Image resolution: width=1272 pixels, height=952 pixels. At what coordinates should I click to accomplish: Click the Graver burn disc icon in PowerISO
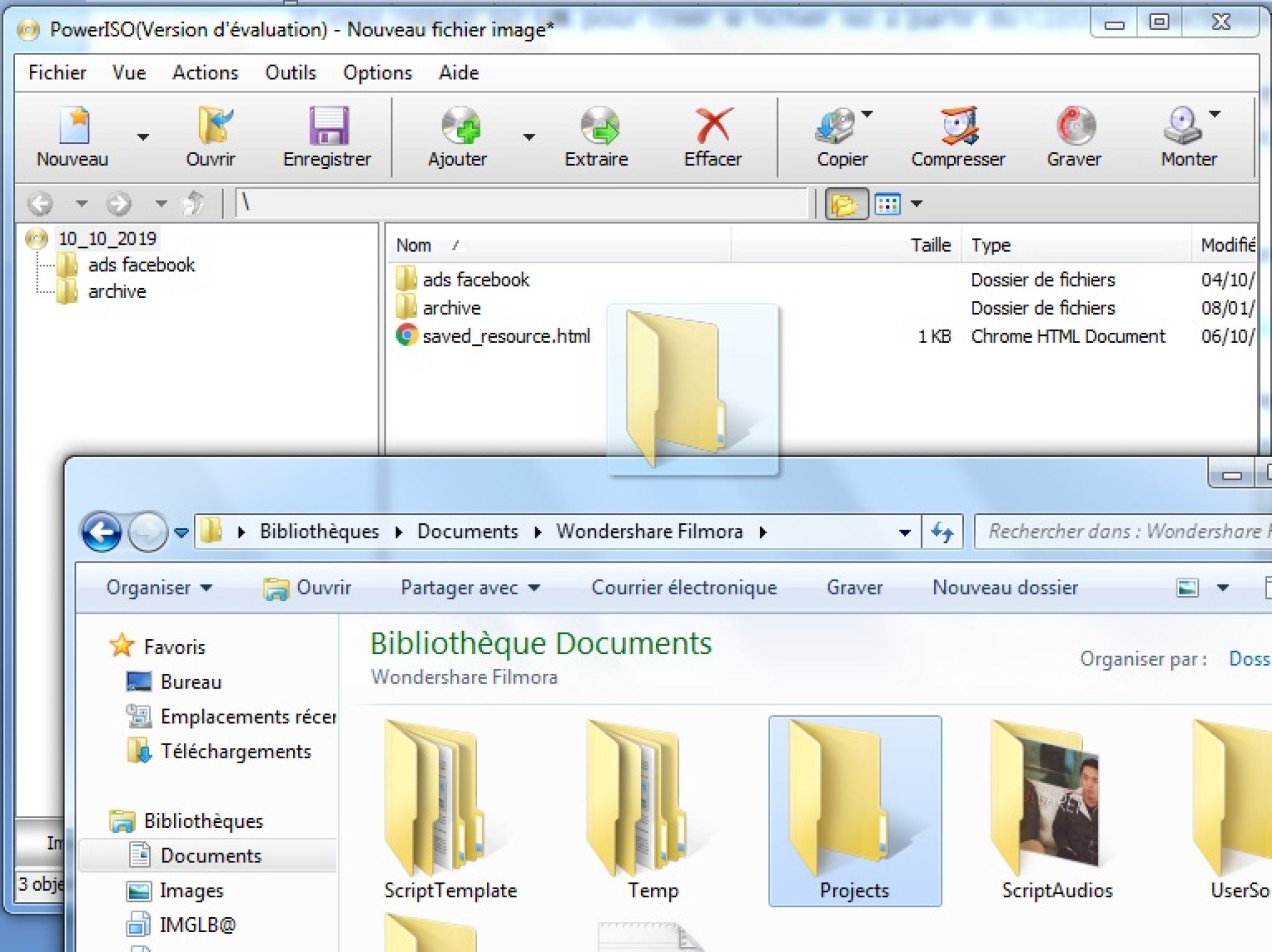[1076, 125]
